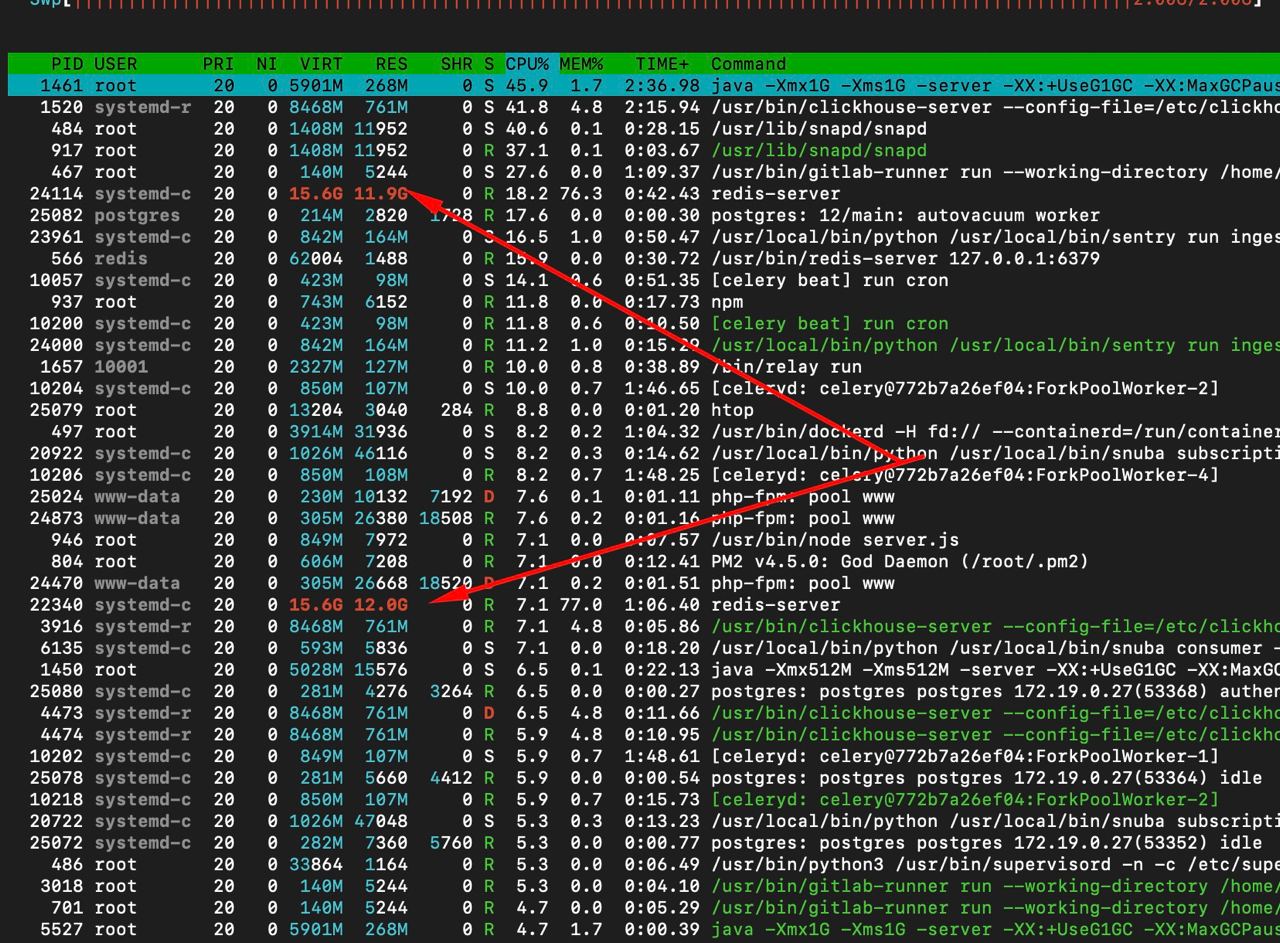Click the NI column header

click(267, 64)
